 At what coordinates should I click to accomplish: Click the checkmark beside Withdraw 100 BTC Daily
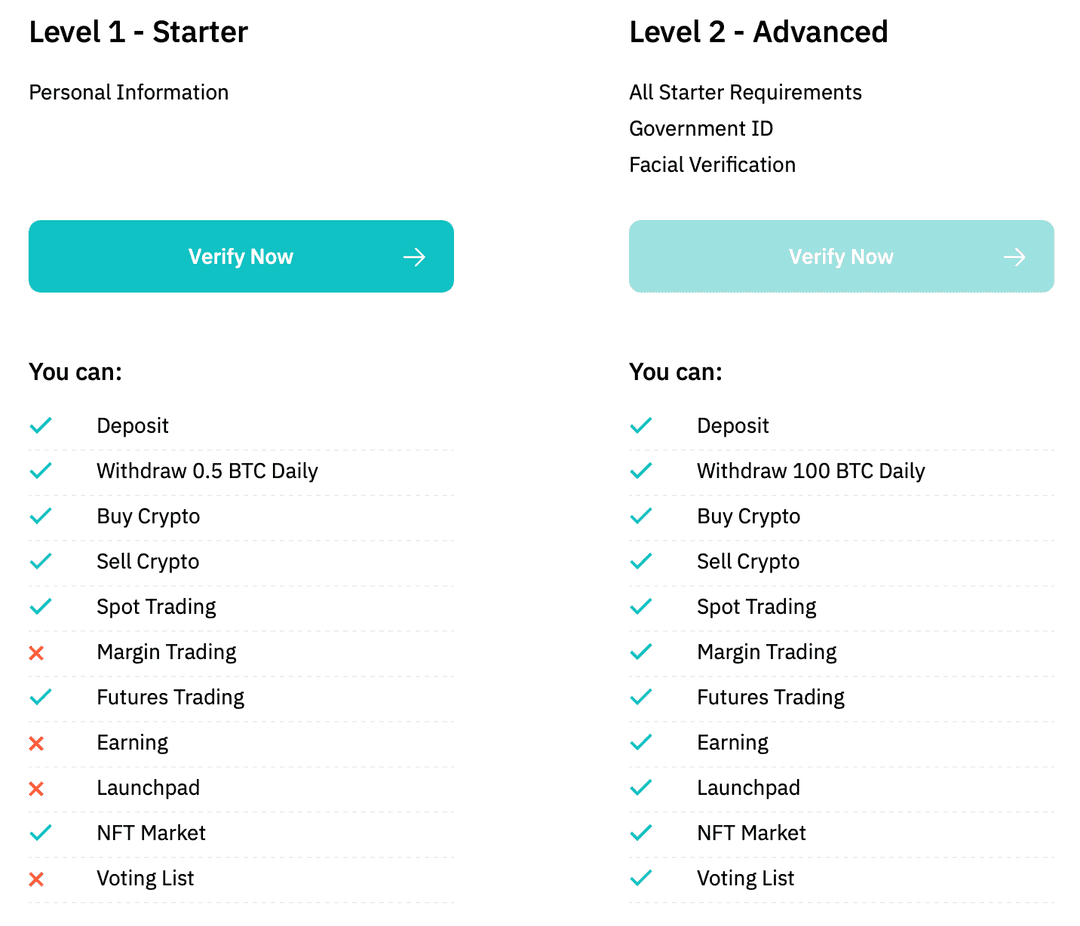pyautogui.click(x=641, y=470)
